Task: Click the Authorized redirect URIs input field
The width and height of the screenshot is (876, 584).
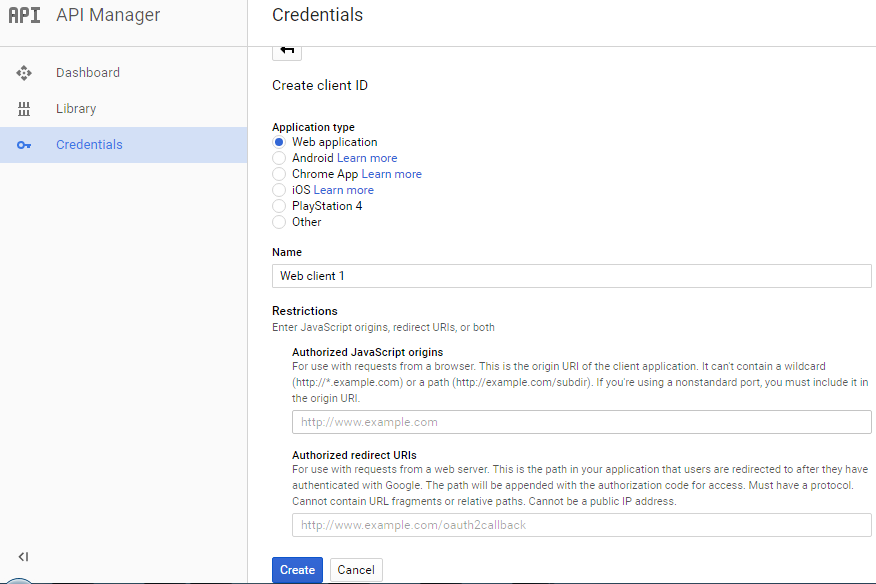Action: coord(582,525)
